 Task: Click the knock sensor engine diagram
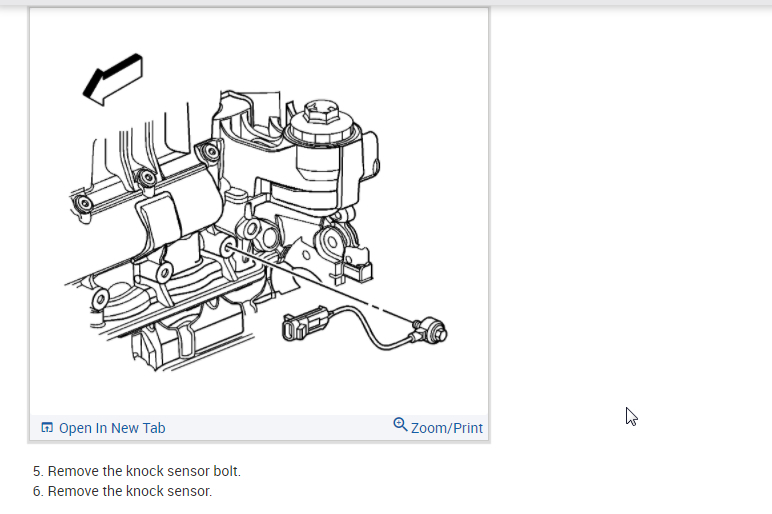coord(259,213)
